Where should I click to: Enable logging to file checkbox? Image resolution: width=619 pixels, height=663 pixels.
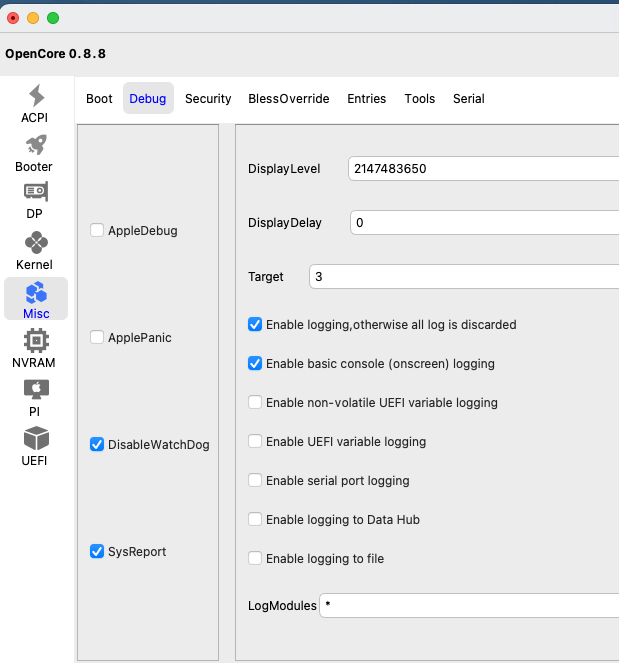point(256,559)
